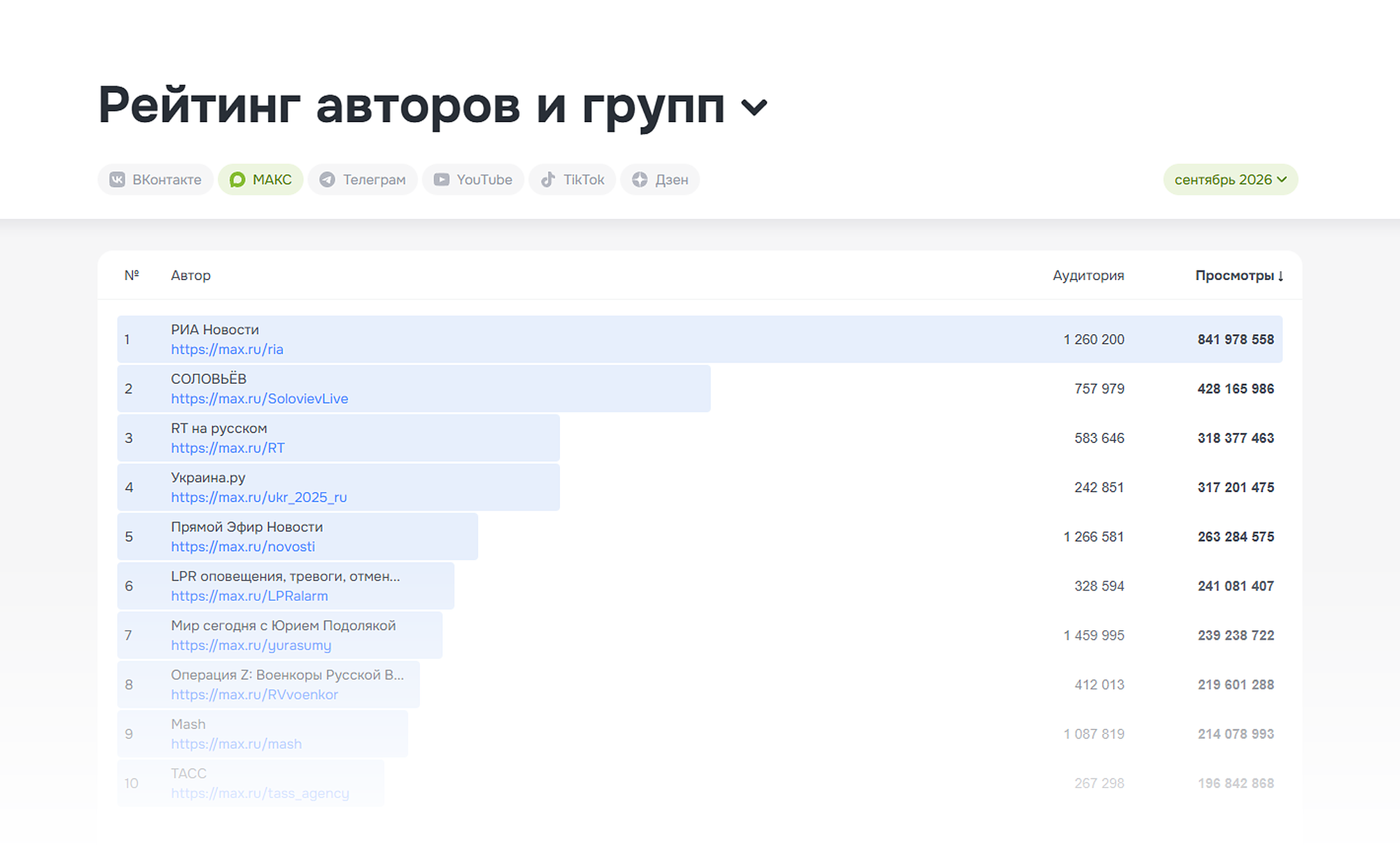This screenshot has height=860, width=1400.
Task: Click views value 241 081 407
Action: pos(1236,586)
